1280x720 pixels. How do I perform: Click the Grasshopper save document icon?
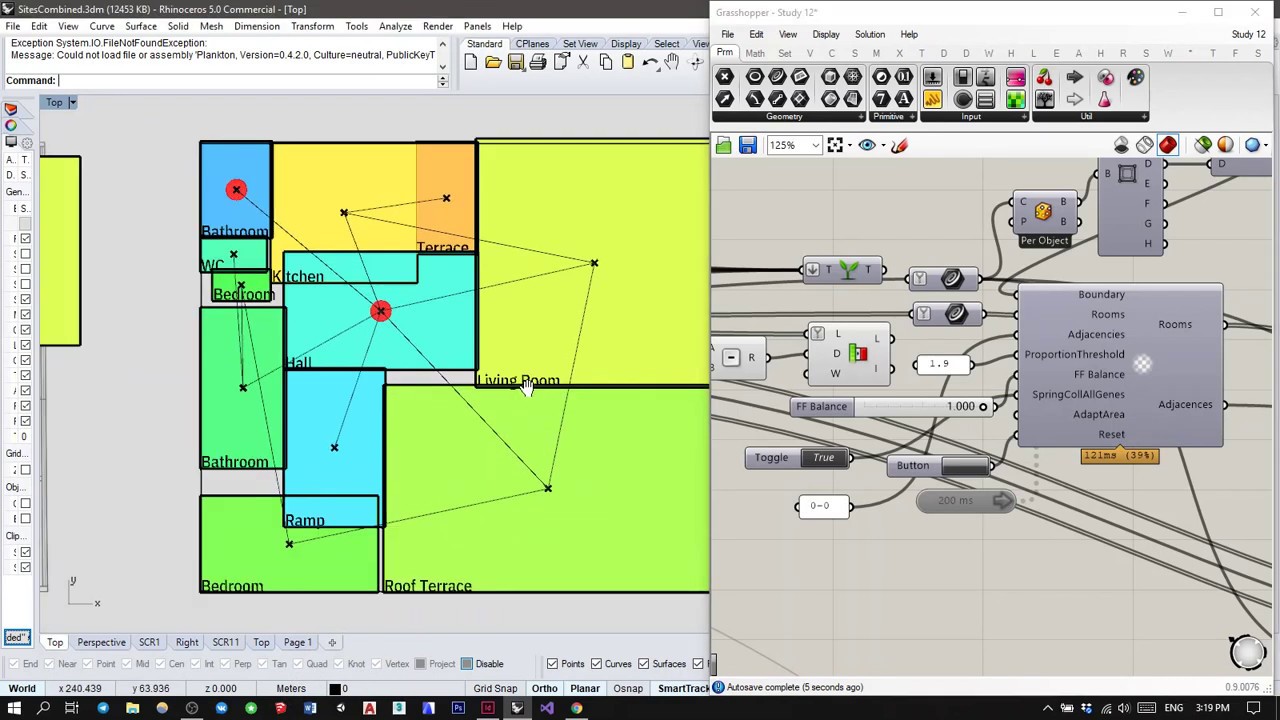pos(747,145)
